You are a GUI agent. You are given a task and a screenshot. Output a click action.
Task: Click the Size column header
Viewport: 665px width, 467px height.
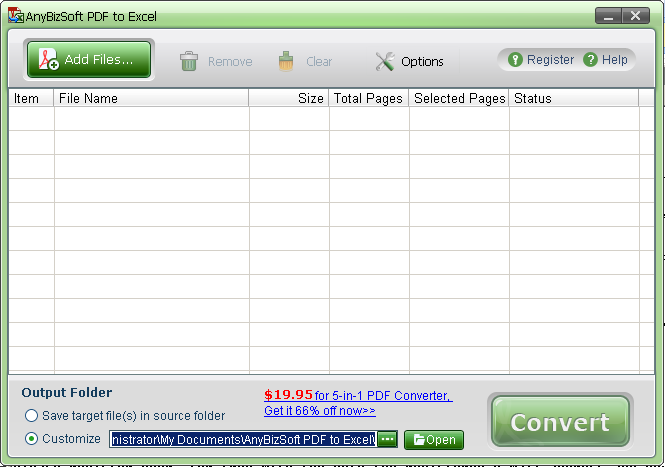[289, 98]
